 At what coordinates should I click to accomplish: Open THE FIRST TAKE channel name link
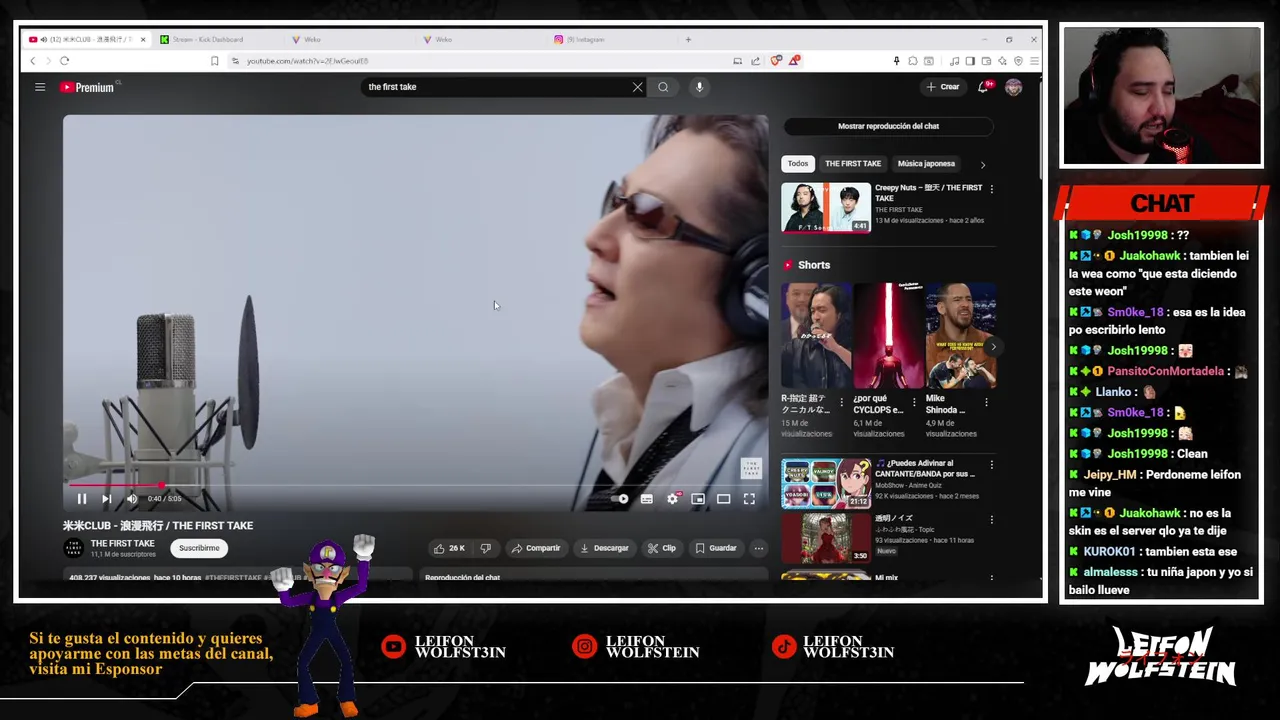tap(122, 543)
